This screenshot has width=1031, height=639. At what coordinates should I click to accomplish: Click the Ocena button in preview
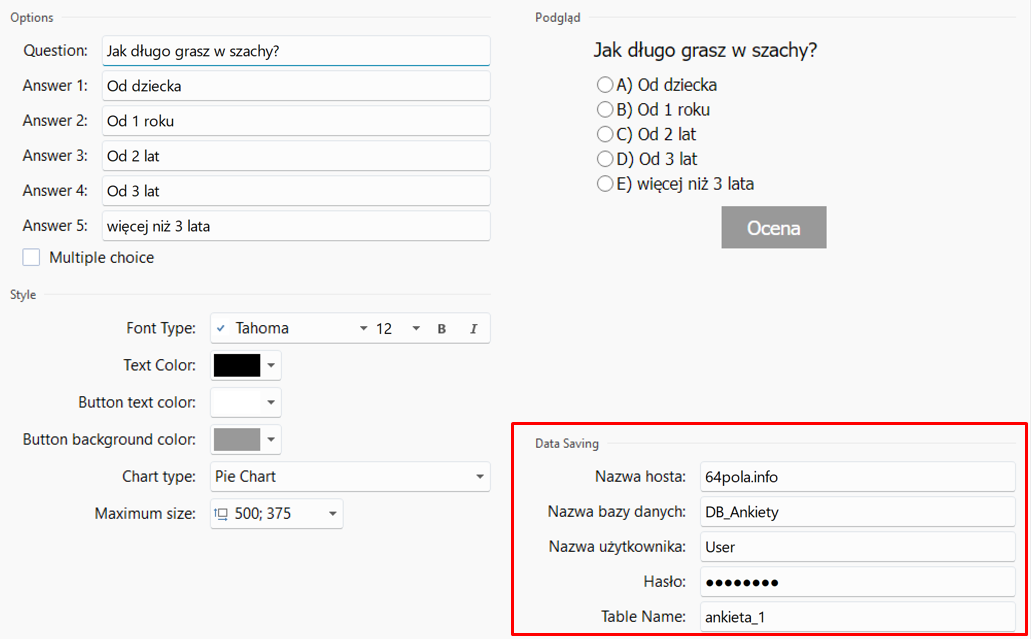[x=774, y=227]
